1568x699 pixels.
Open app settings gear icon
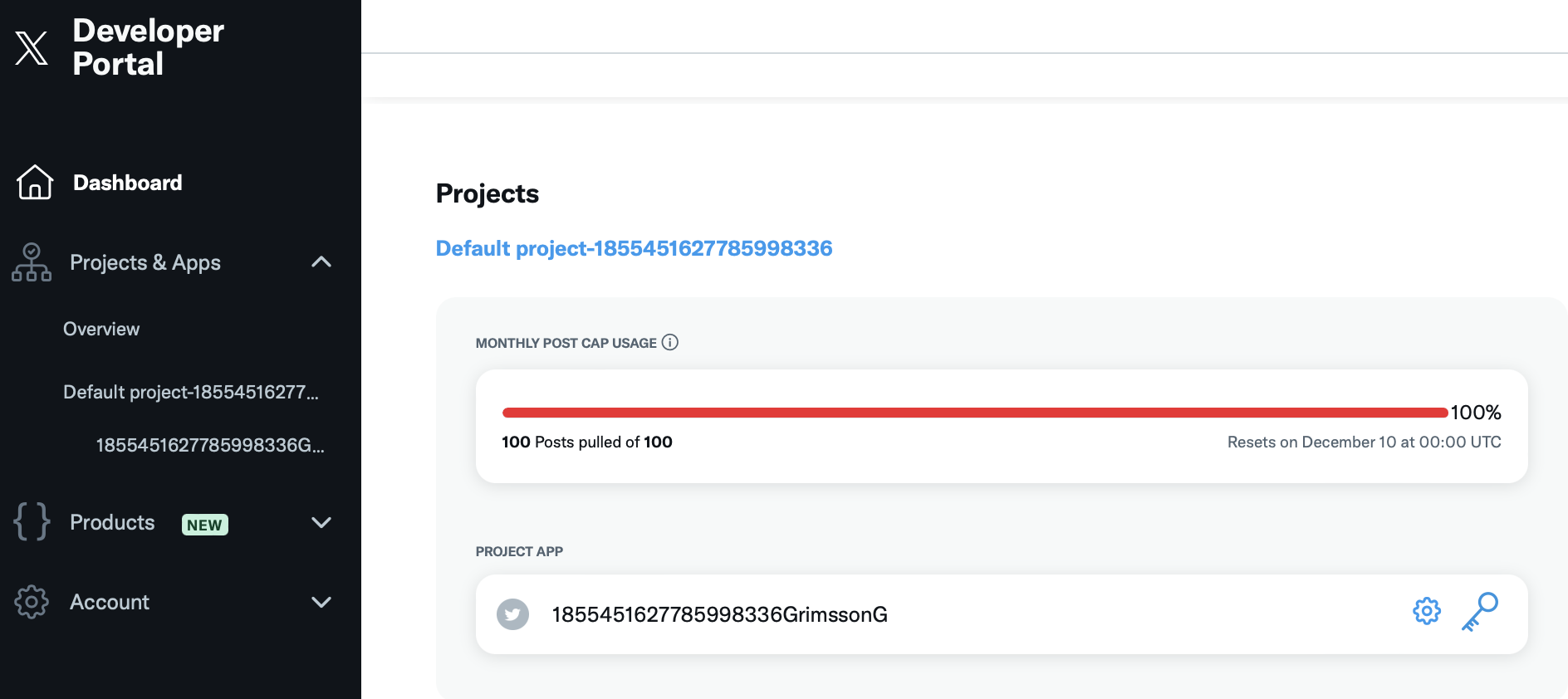click(1426, 612)
